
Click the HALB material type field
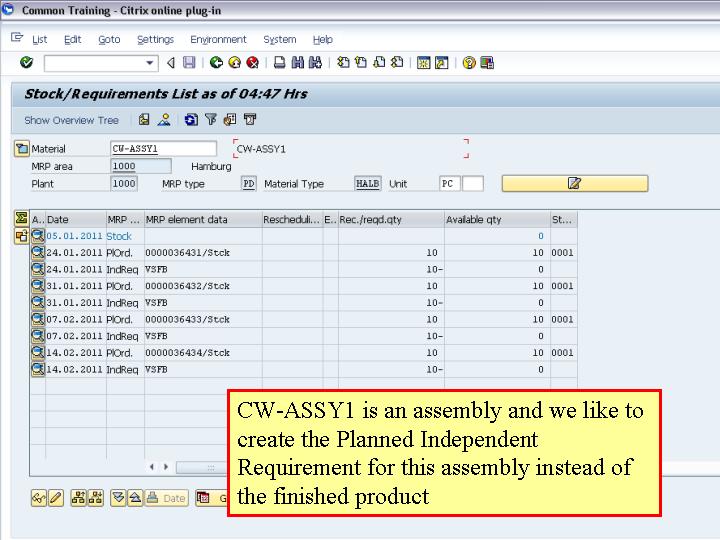[x=368, y=184]
